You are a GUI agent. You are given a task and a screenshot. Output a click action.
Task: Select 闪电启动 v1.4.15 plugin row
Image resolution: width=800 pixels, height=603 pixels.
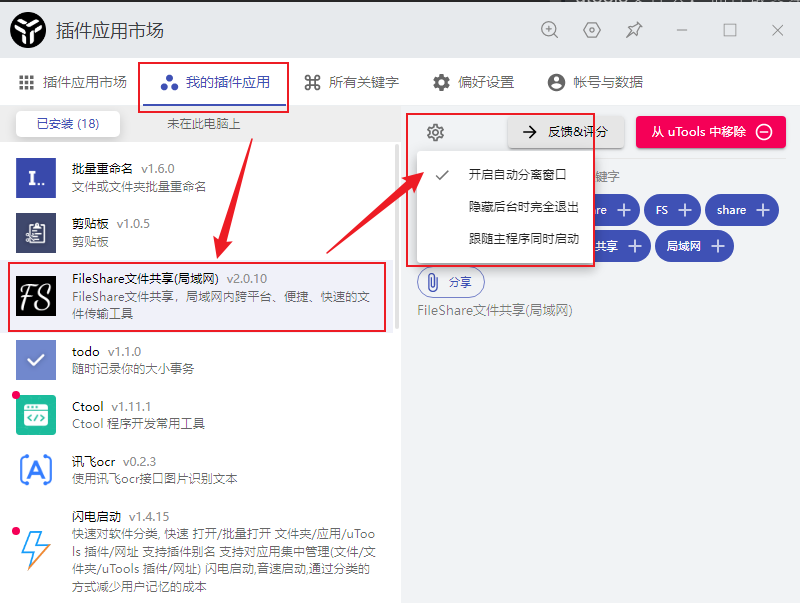pos(196,551)
